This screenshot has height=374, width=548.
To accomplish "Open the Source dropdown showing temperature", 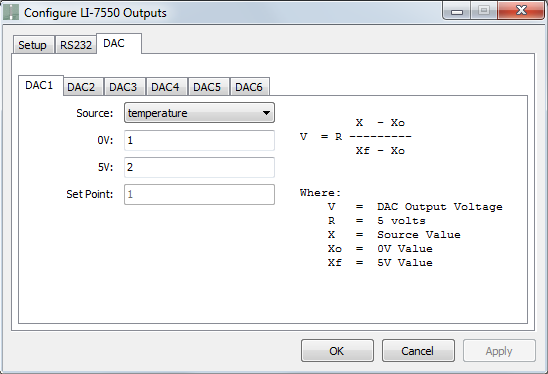I will click(199, 113).
